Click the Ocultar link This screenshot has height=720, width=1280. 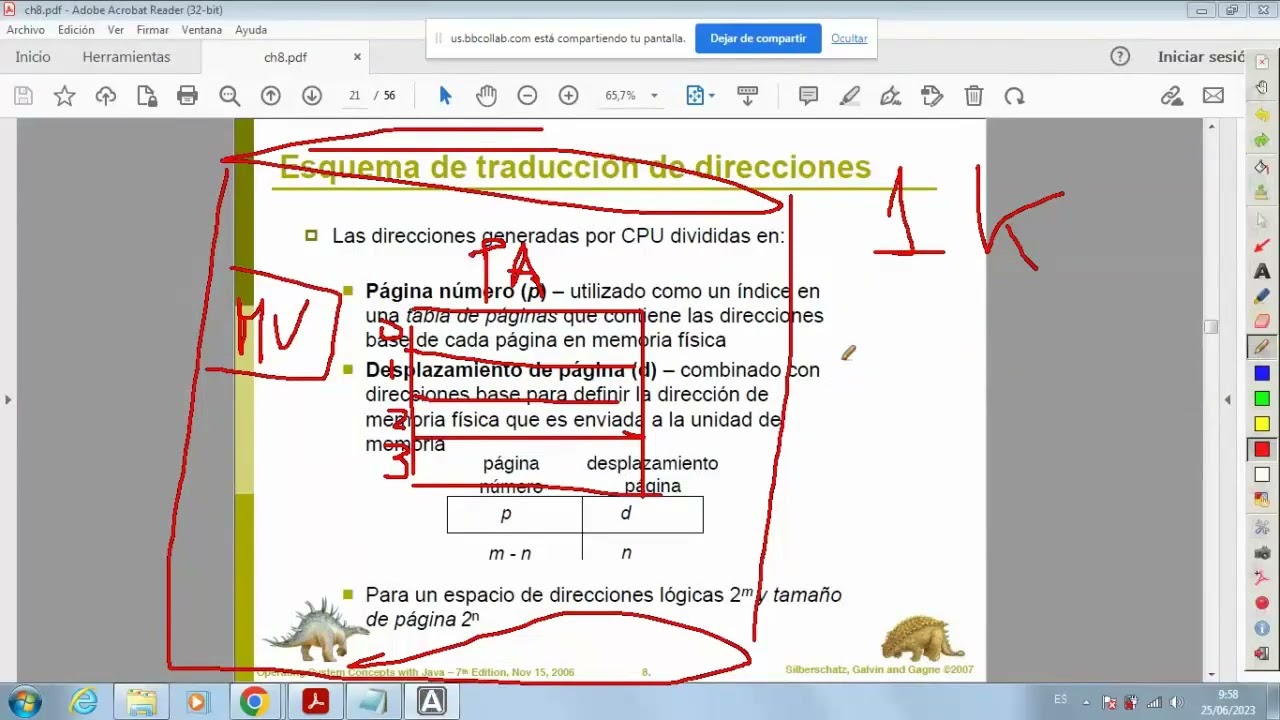pos(849,38)
